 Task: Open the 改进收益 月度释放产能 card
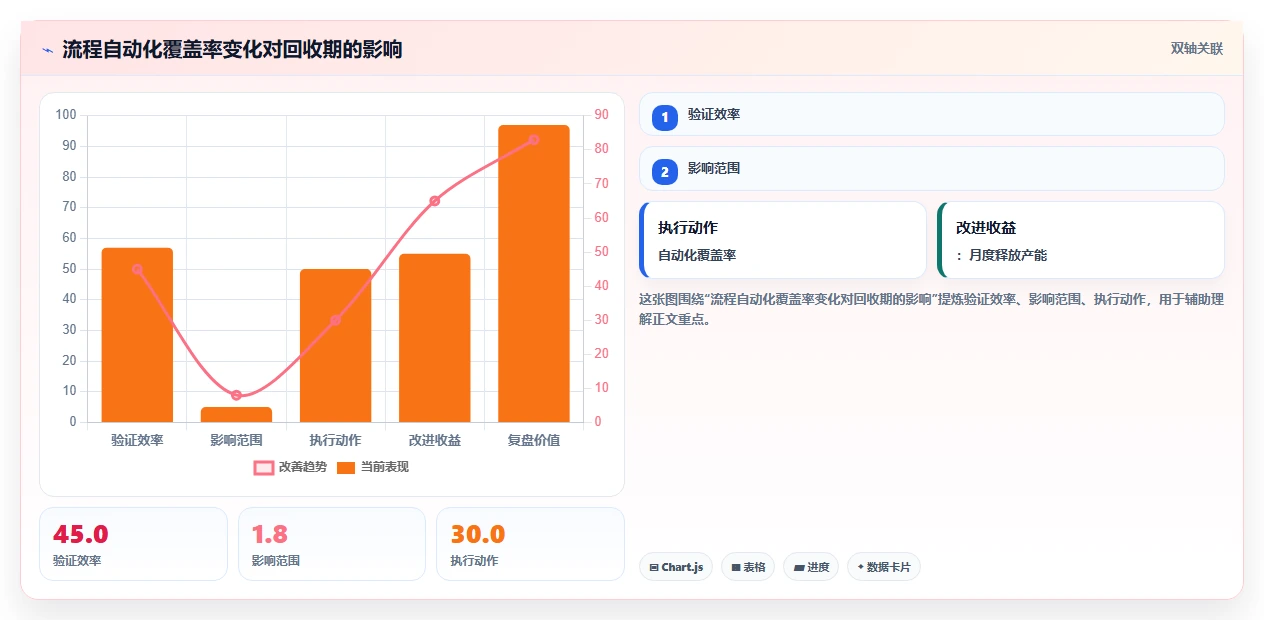pyautogui.click(x=1081, y=240)
